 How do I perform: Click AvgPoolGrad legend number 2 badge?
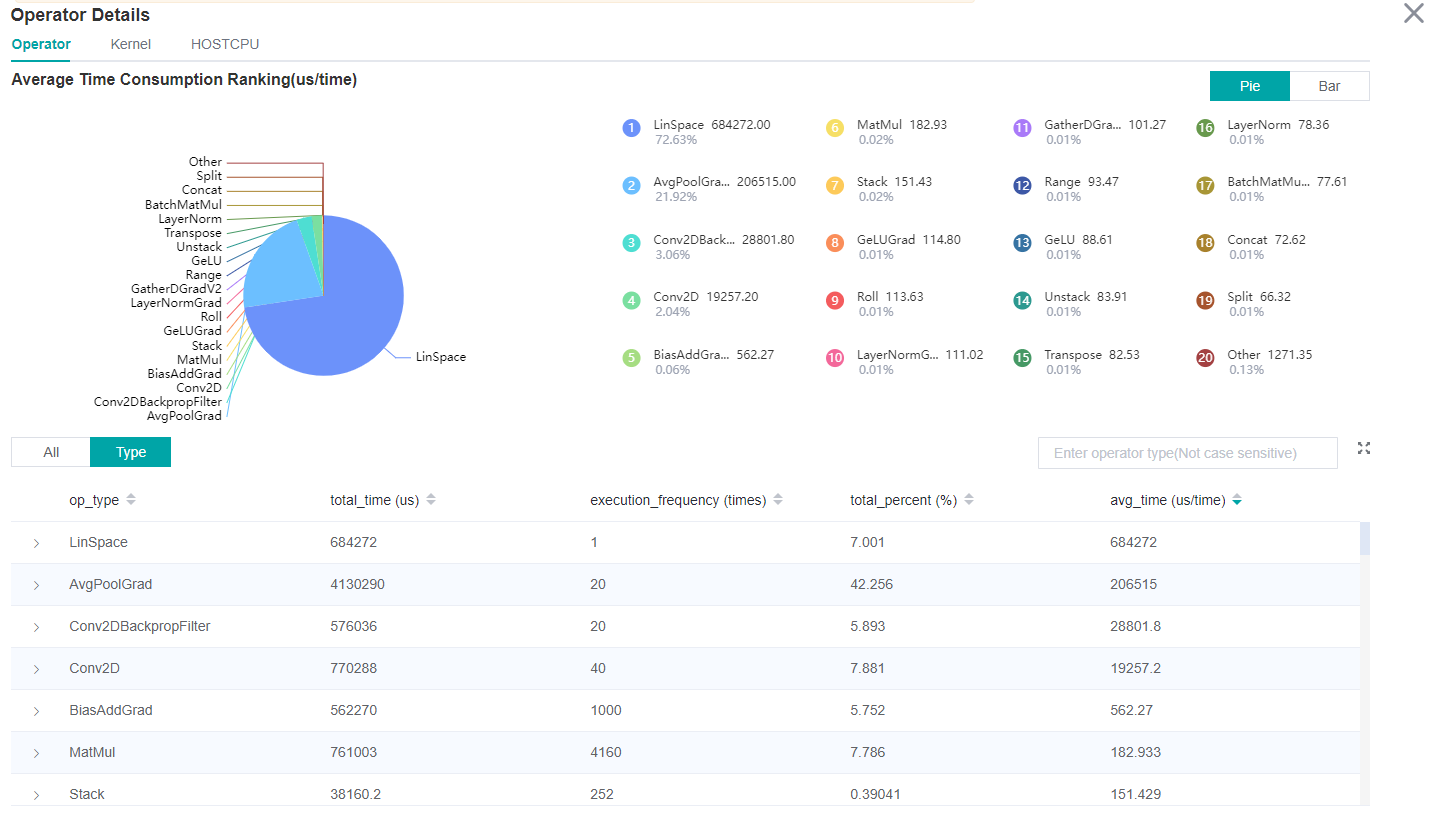tap(631, 185)
